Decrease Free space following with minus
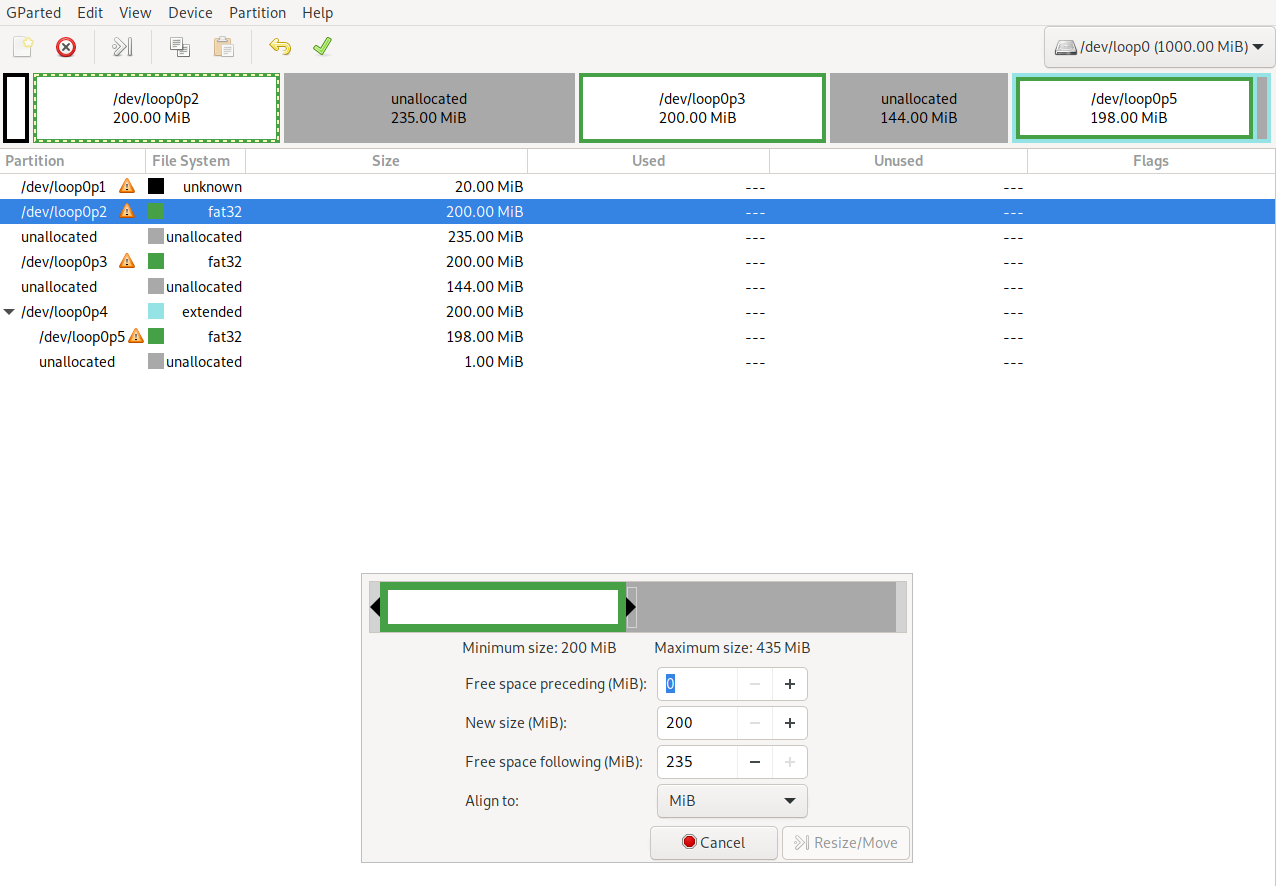This screenshot has width=1276, height=886. tap(755, 762)
